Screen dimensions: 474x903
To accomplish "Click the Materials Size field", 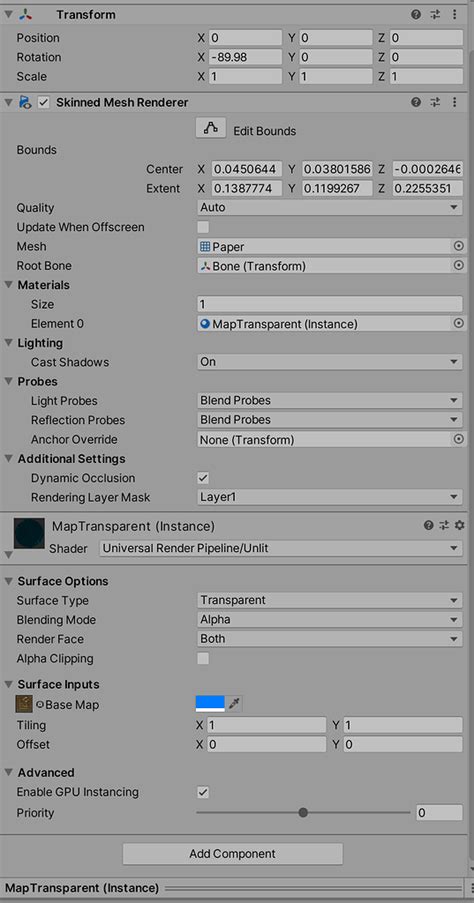I will click(x=329, y=304).
